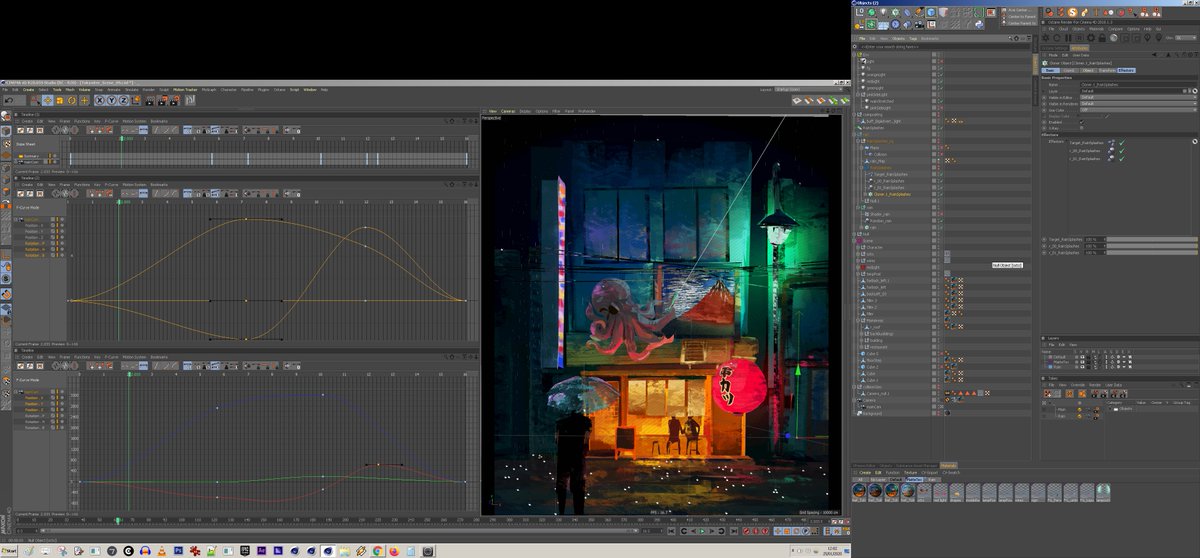Open the Octane filter dropdown
The height and width of the screenshot is (558, 1200).
click(x=1185, y=37)
